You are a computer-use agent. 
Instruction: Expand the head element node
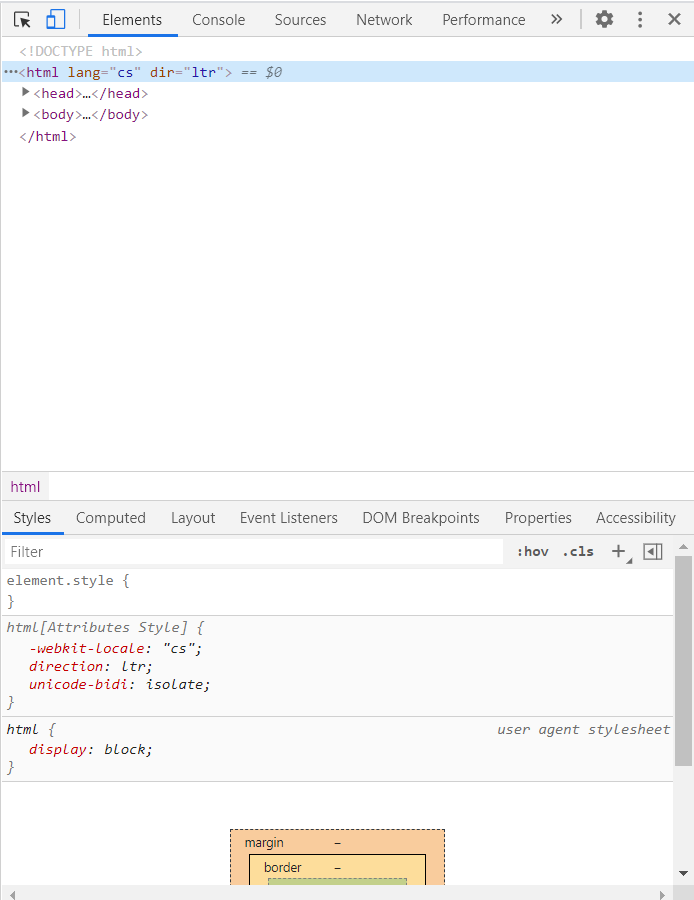coord(26,93)
